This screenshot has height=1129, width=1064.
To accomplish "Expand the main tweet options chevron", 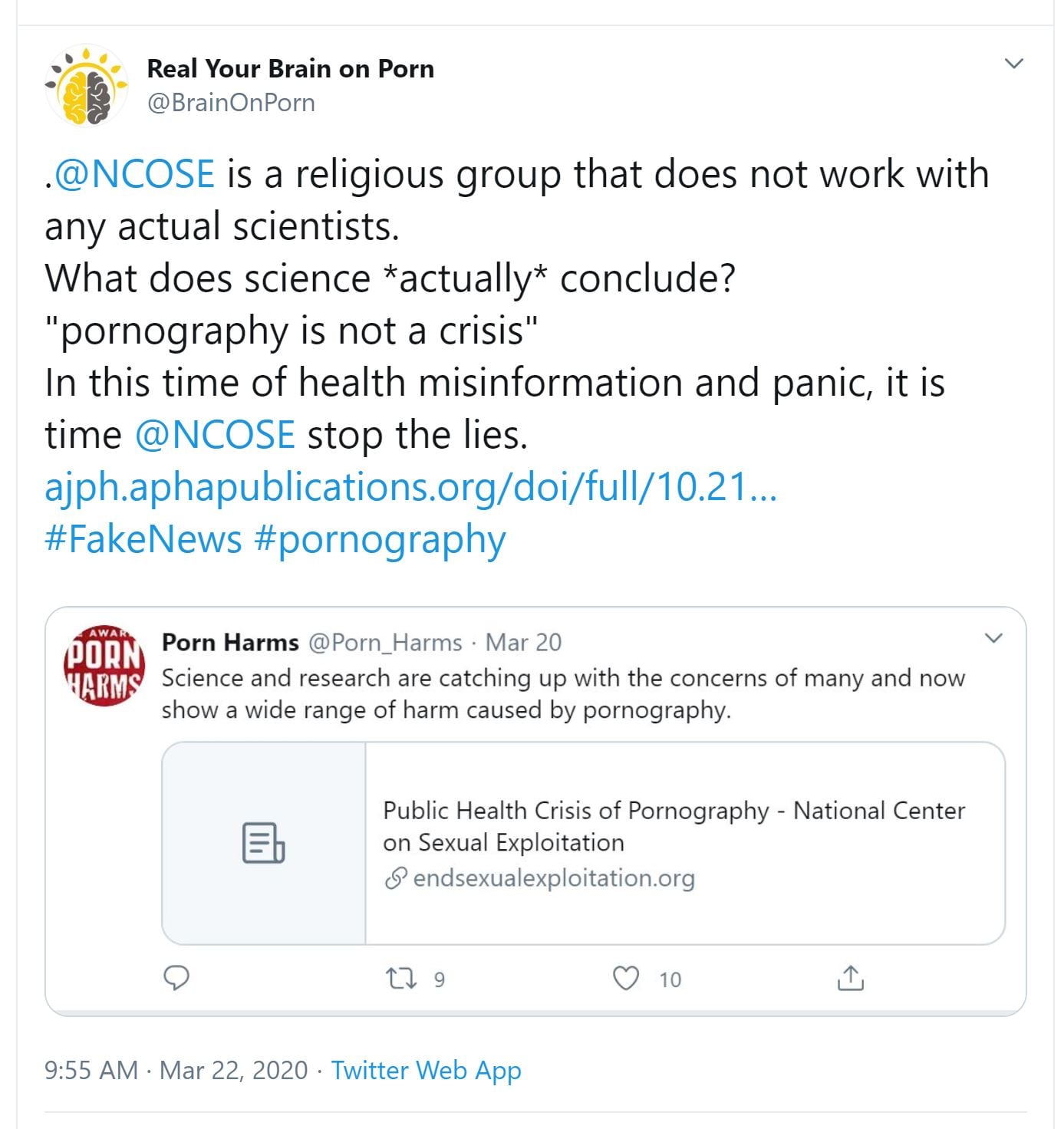I will (1014, 64).
